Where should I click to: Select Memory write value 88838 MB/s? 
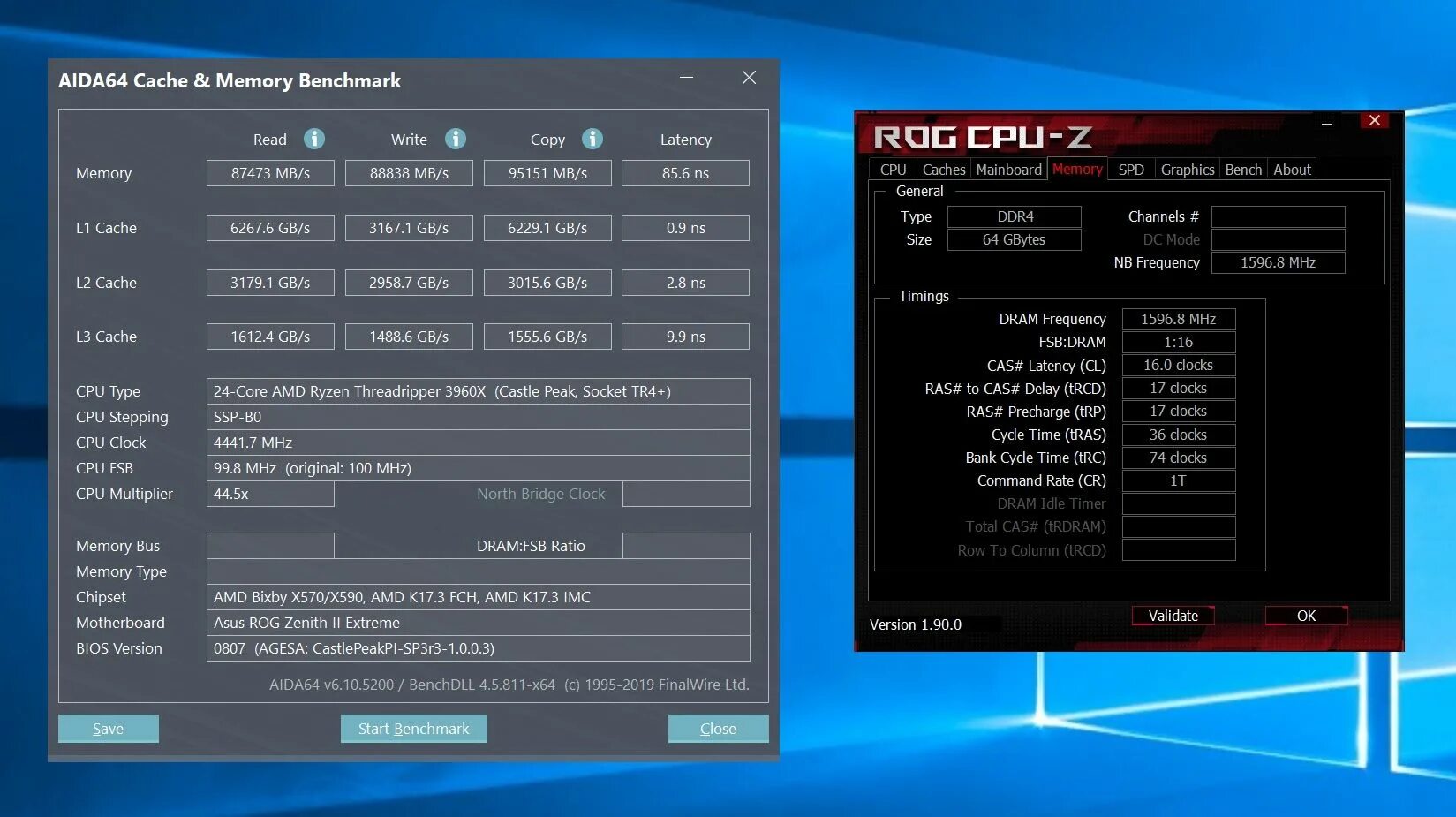[x=409, y=173]
